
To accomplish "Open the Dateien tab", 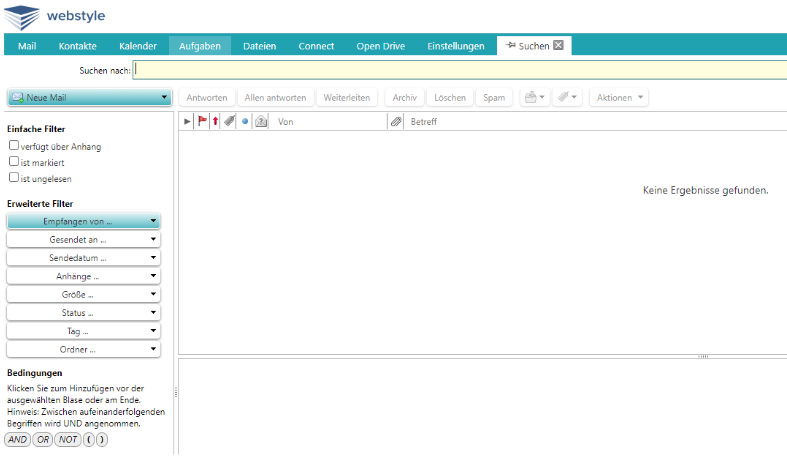I will (x=259, y=46).
